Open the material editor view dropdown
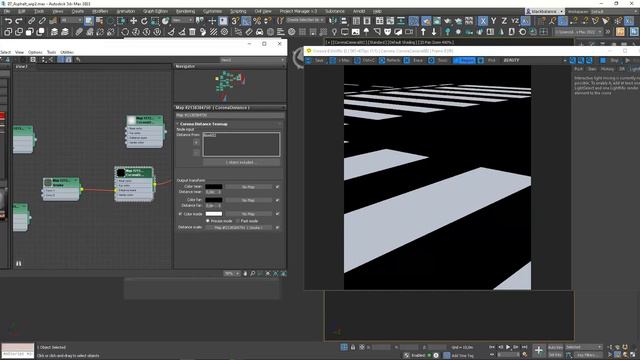Viewport: 640px width, 360px height. click(x=252, y=60)
